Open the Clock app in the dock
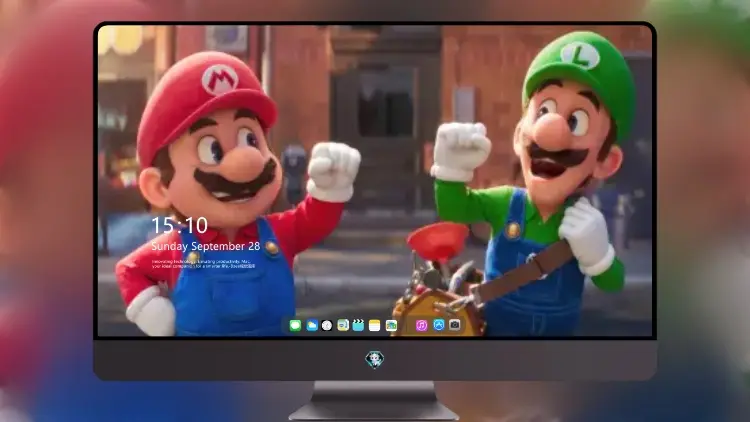 coord(327,326)
